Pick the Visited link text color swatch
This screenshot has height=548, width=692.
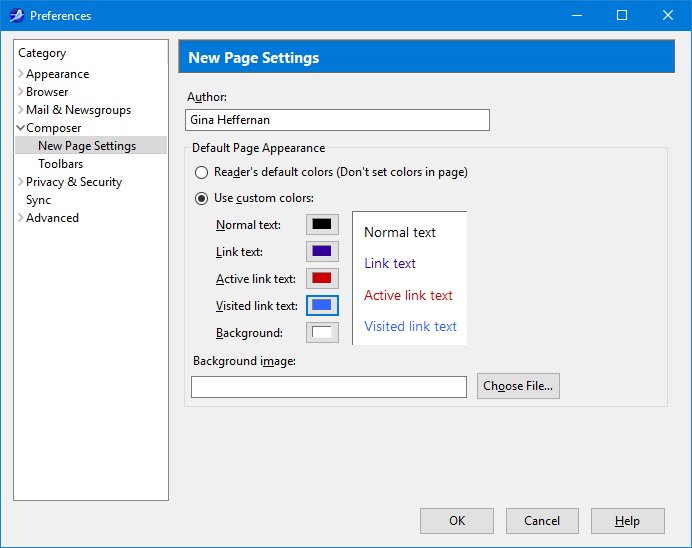click(322, 305)
